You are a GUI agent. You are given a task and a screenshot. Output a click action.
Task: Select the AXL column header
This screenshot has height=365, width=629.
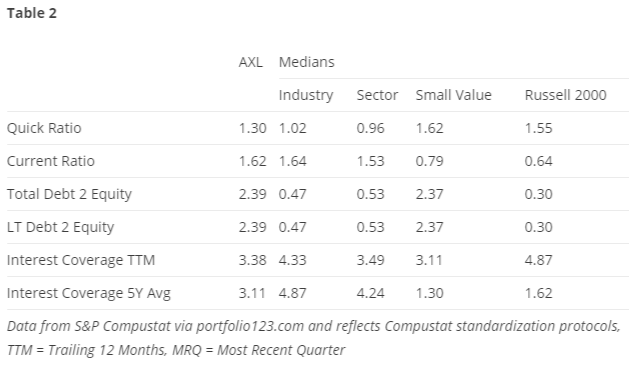coord(251,62)
